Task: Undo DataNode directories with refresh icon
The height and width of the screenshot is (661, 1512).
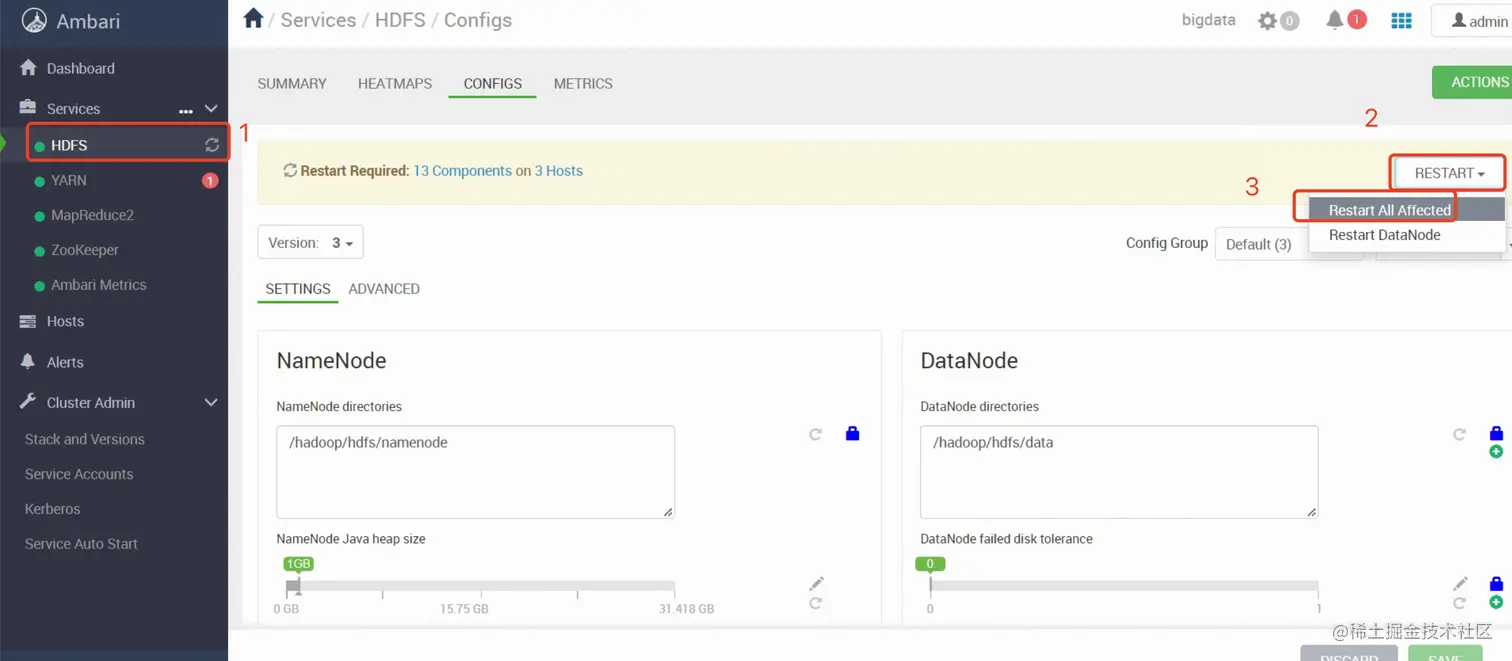Action: coord(1460,434)
